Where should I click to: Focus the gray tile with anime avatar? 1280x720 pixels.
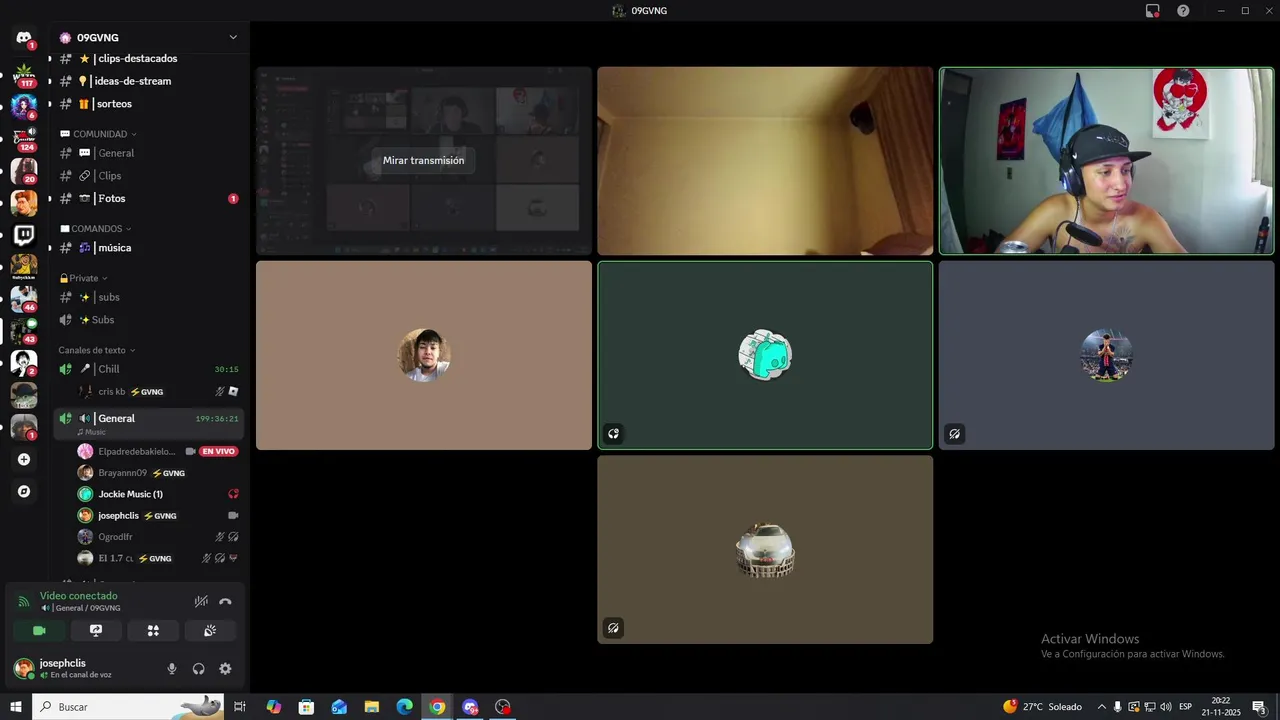[x=1106, y=355]
